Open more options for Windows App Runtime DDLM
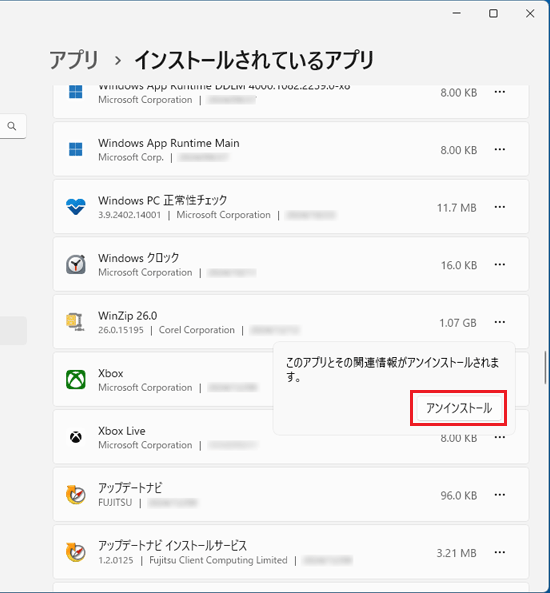 [500, 92]
